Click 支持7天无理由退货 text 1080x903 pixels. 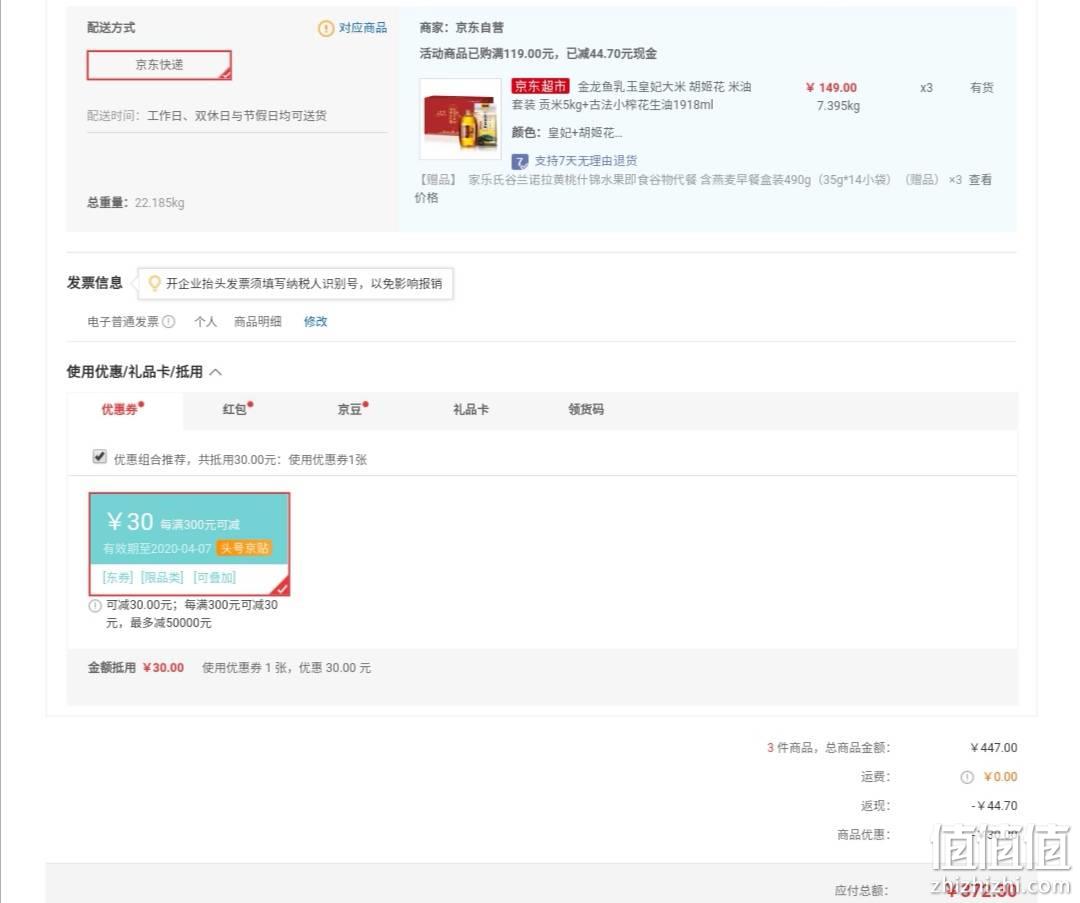pyautogui.click(x=586, y=160)
